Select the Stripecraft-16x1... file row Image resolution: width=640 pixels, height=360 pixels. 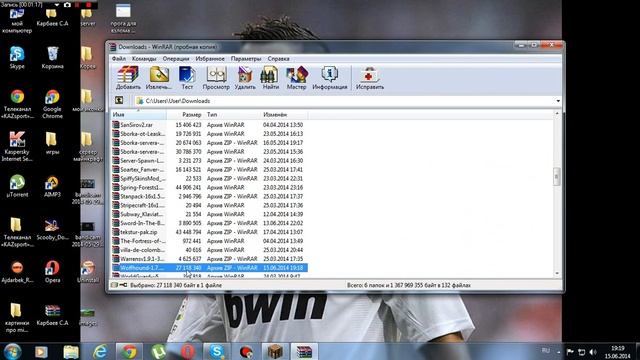[209, 205]
